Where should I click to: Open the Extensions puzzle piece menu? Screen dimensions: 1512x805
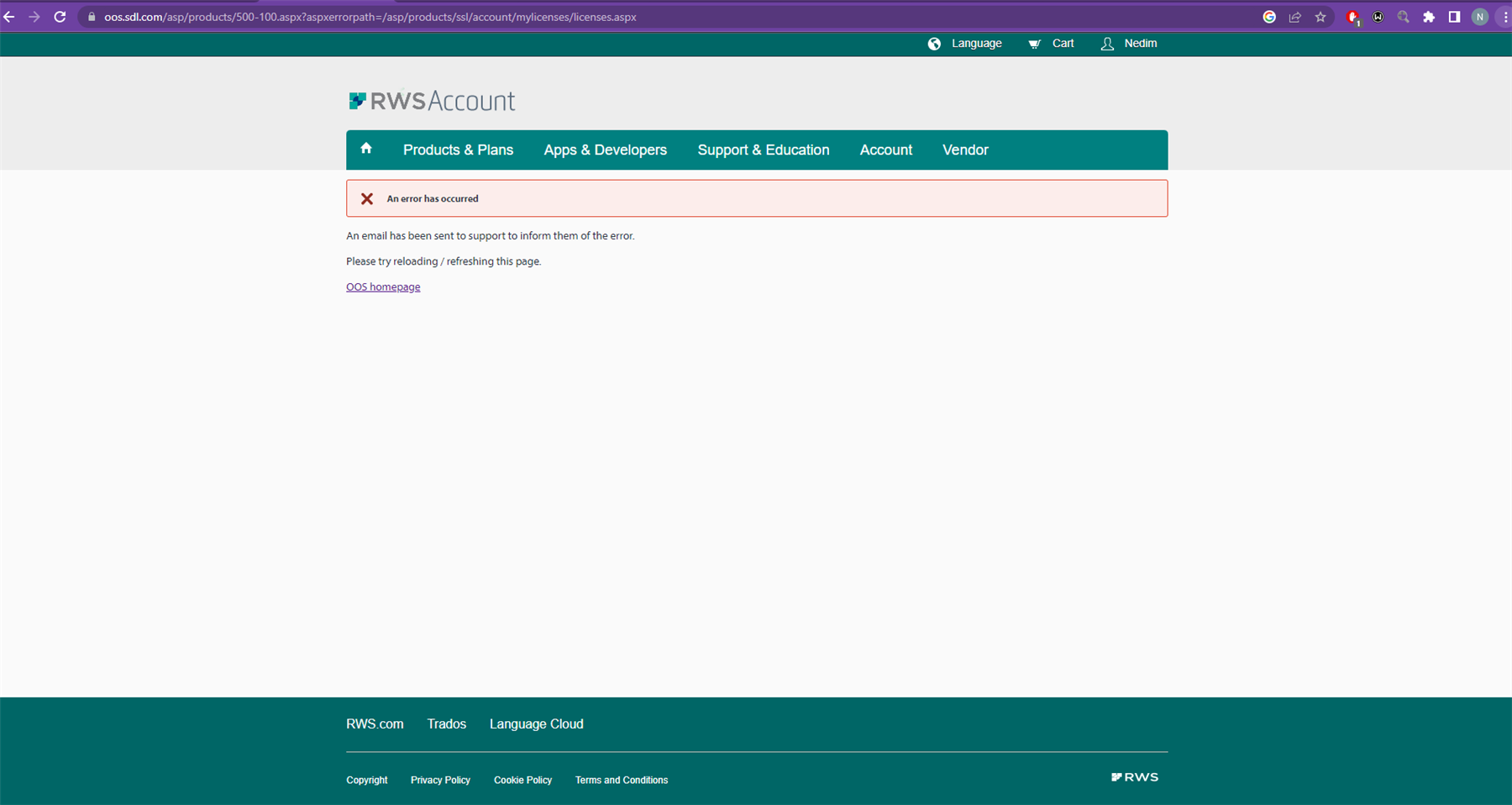point(1429,17)
